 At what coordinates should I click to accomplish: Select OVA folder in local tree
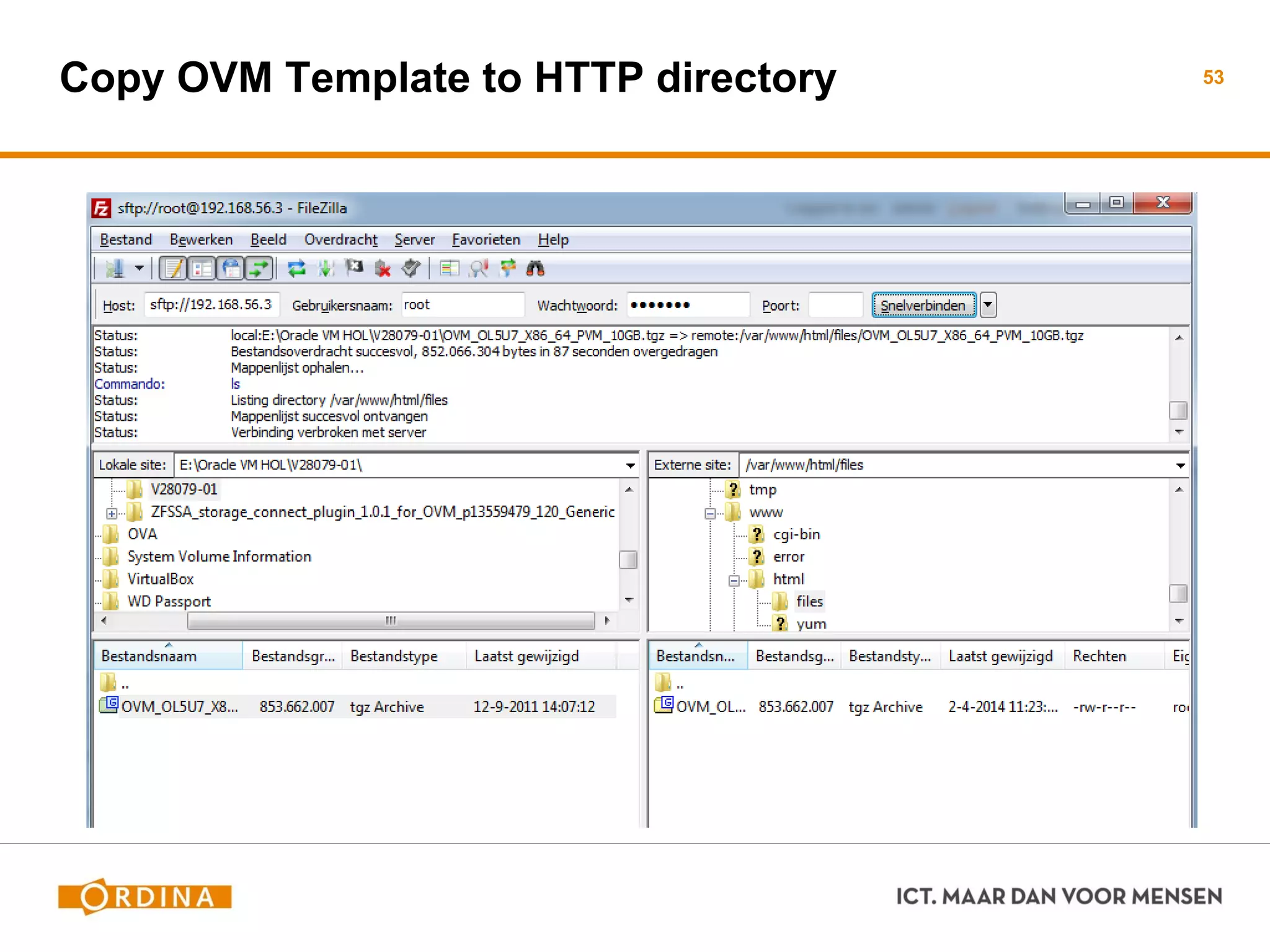tap(142, 534)
